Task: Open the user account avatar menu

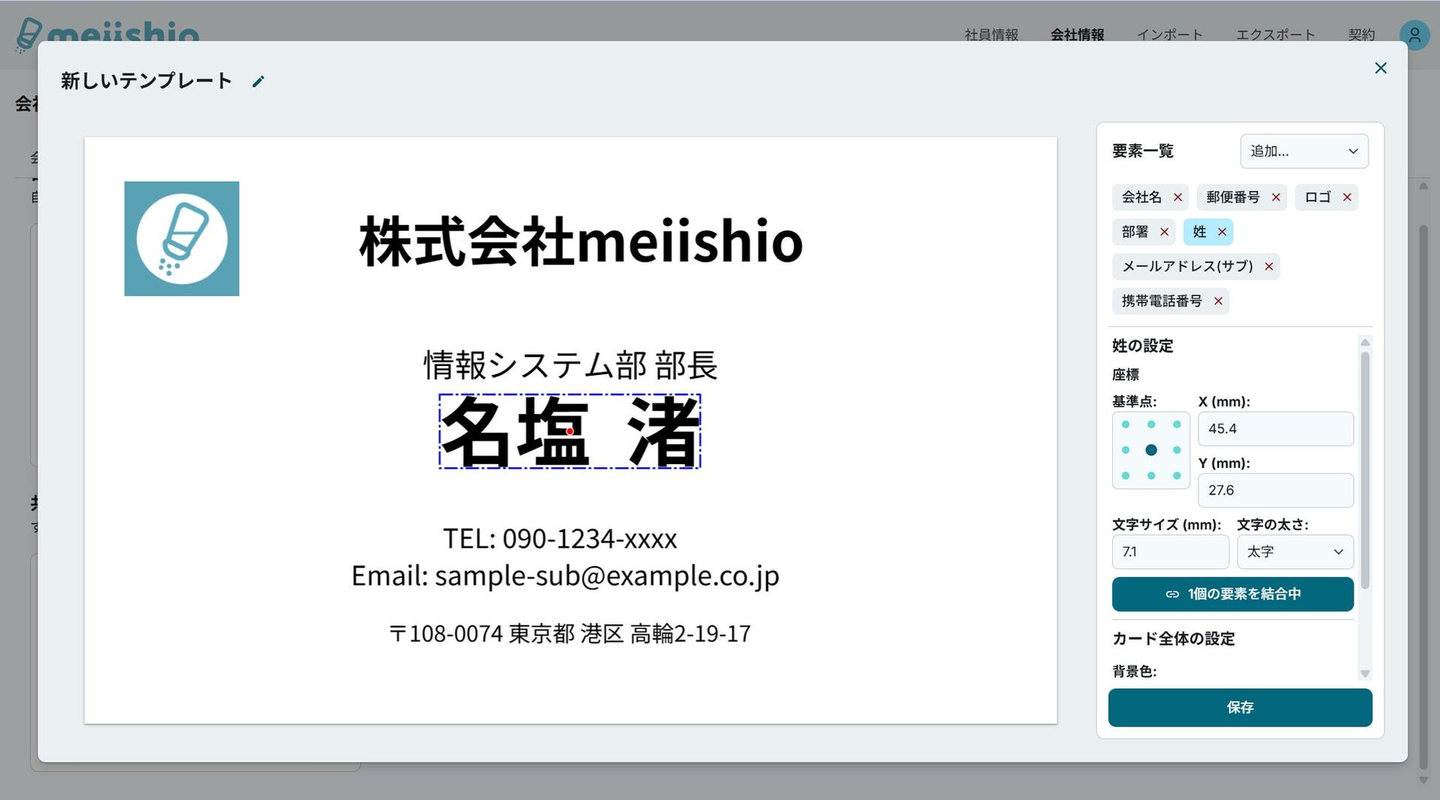Action: click(x=1414, y=35)
